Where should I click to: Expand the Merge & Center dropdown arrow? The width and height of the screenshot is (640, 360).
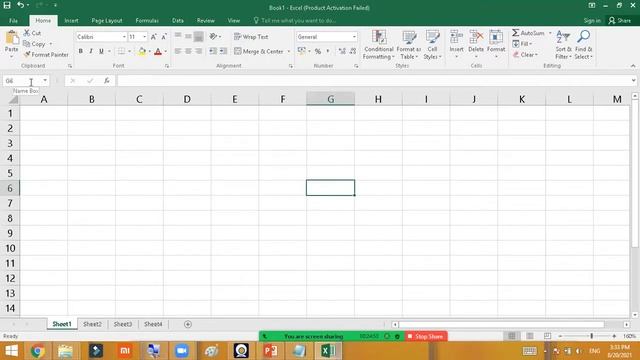pos(289,51)
